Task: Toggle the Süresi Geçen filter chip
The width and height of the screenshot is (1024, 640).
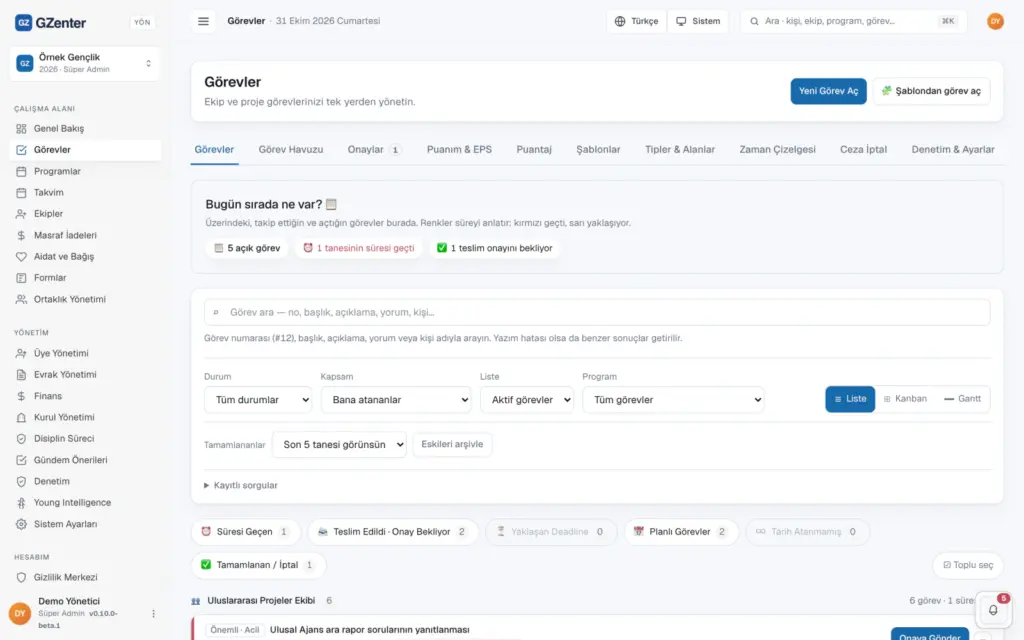Action: pyautogui.click(x=245, y=532)
